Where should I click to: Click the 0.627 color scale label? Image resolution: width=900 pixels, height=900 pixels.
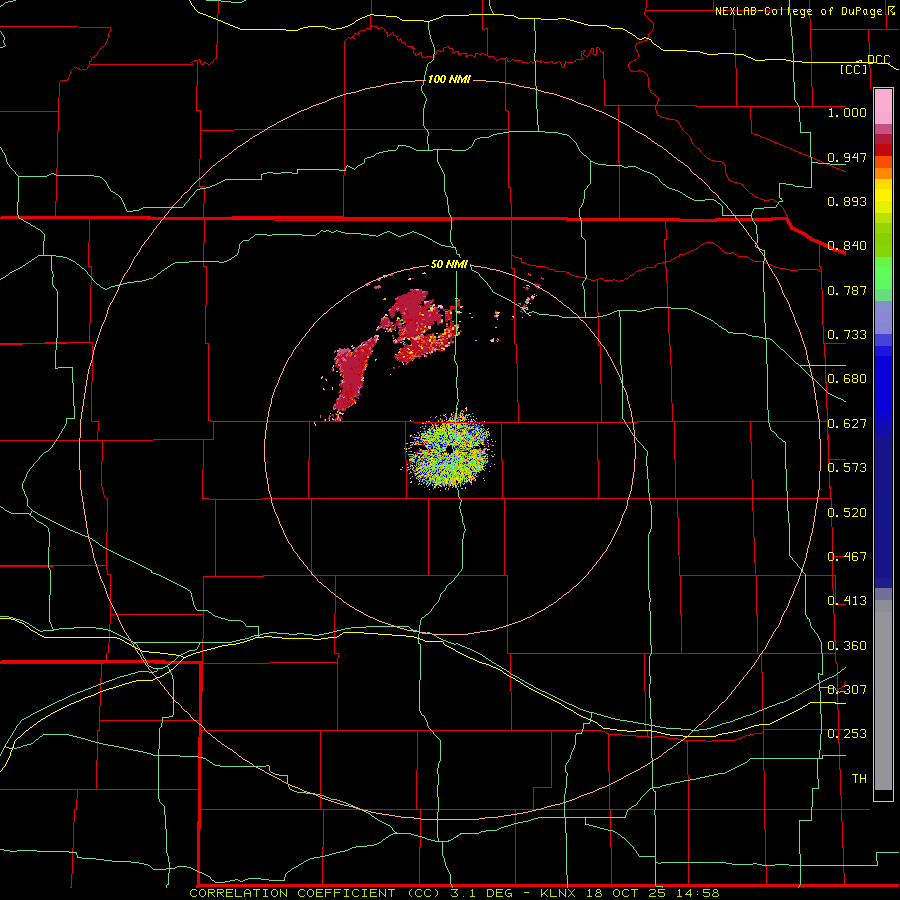pos(847,424)
